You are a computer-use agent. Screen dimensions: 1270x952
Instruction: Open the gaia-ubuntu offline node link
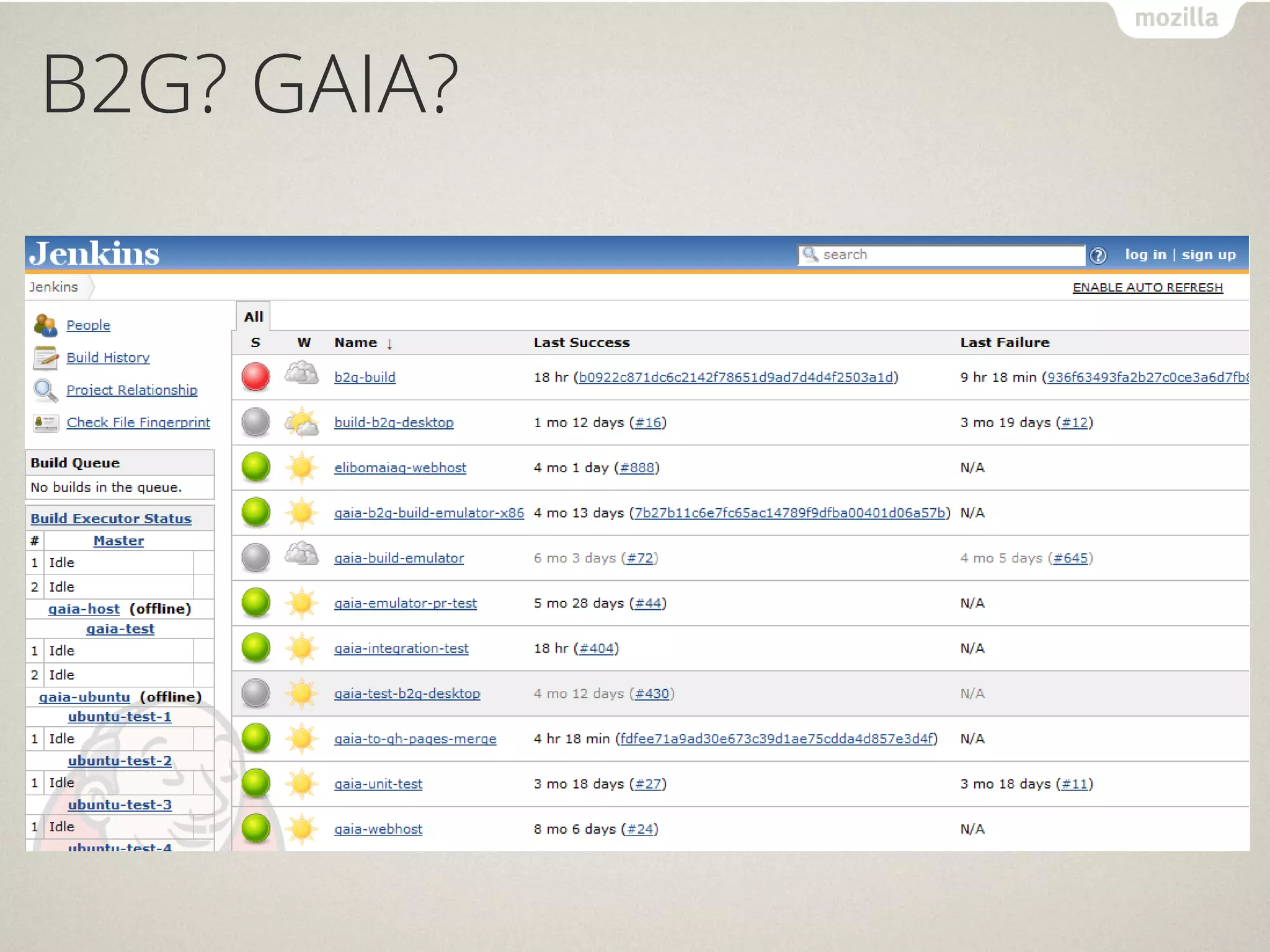(84, 697)
